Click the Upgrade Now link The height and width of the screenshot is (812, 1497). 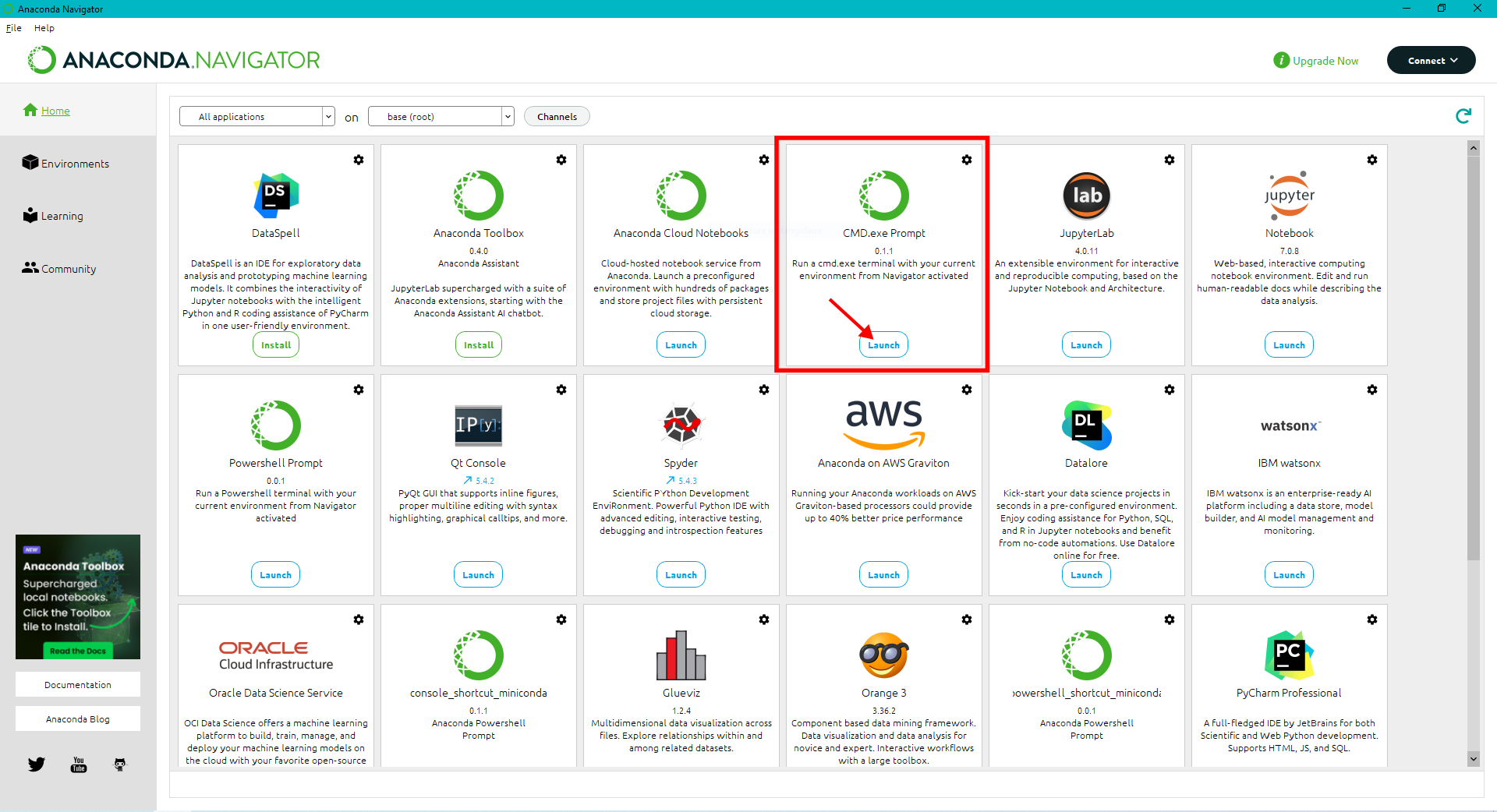click(x=1325, y=61)
